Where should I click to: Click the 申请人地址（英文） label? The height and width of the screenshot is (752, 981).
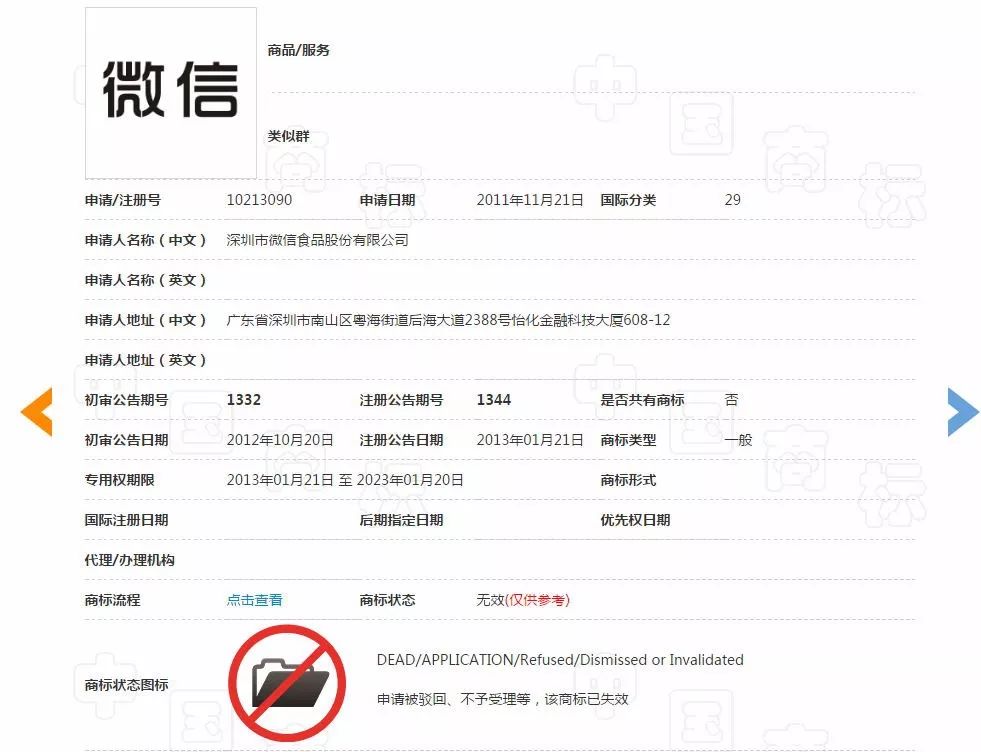(145, 360)
